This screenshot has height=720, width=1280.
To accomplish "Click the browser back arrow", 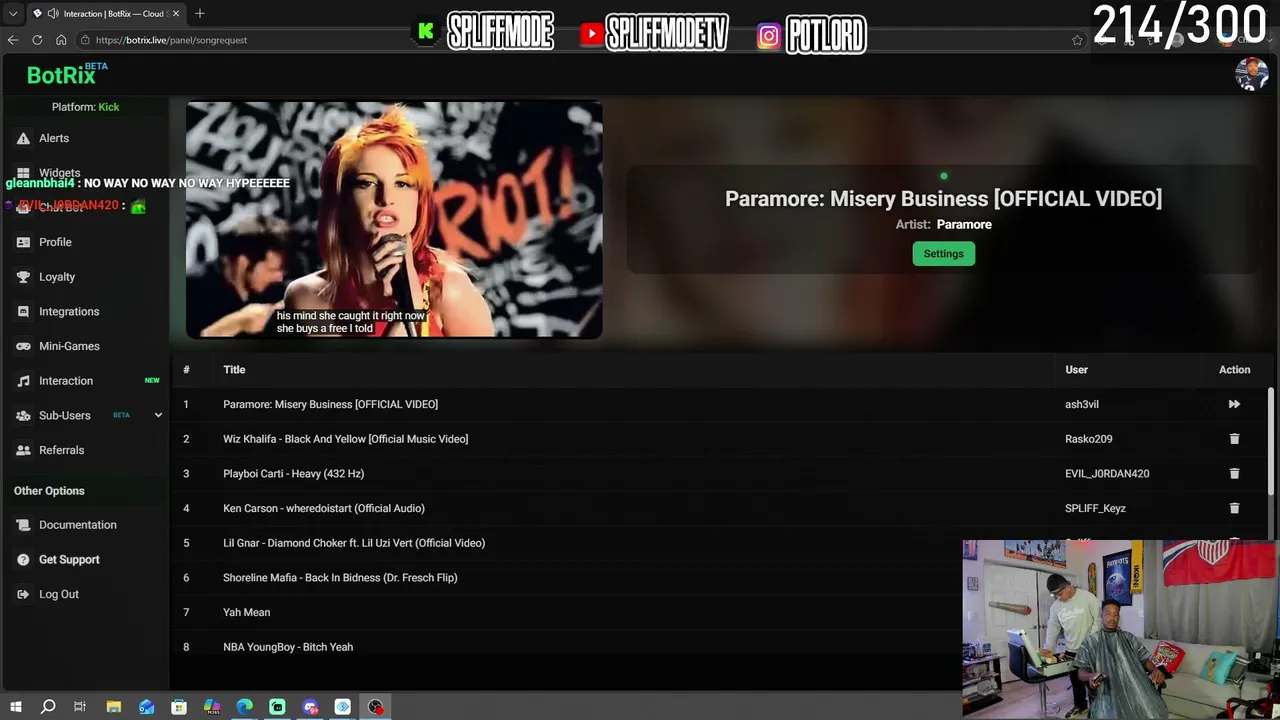I will click(x=13, y=40).
